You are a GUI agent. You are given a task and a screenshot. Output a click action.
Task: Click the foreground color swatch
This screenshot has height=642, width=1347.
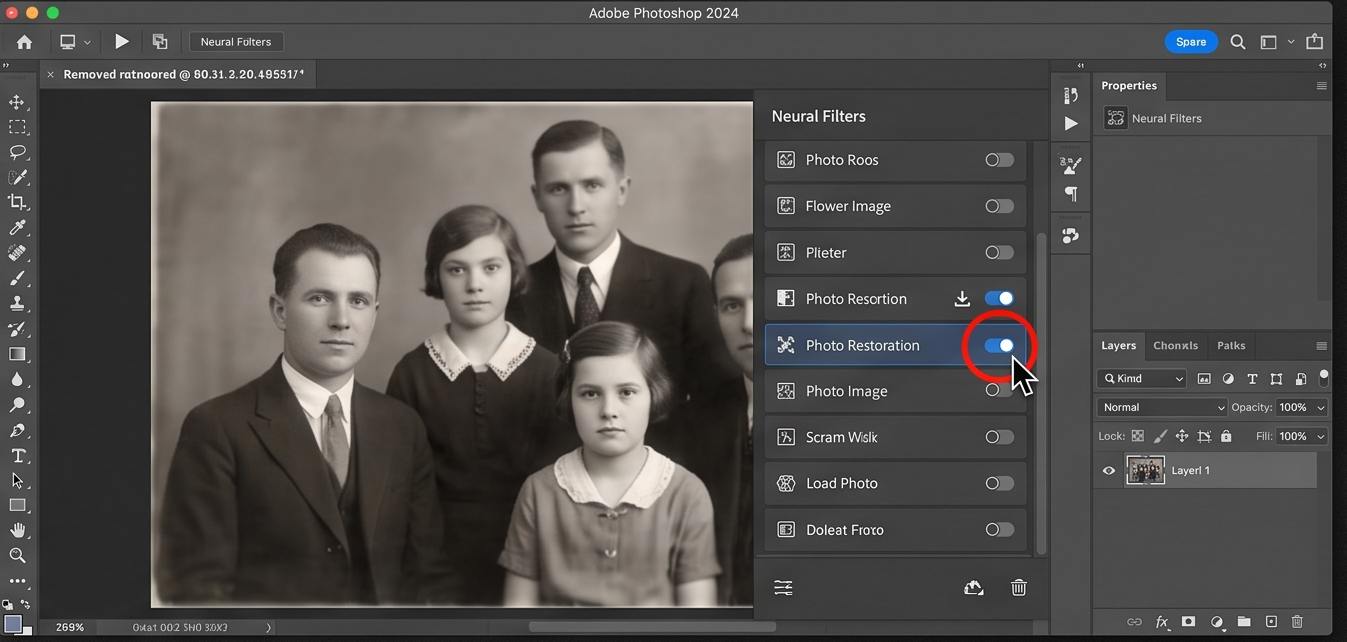click(12, 624)
